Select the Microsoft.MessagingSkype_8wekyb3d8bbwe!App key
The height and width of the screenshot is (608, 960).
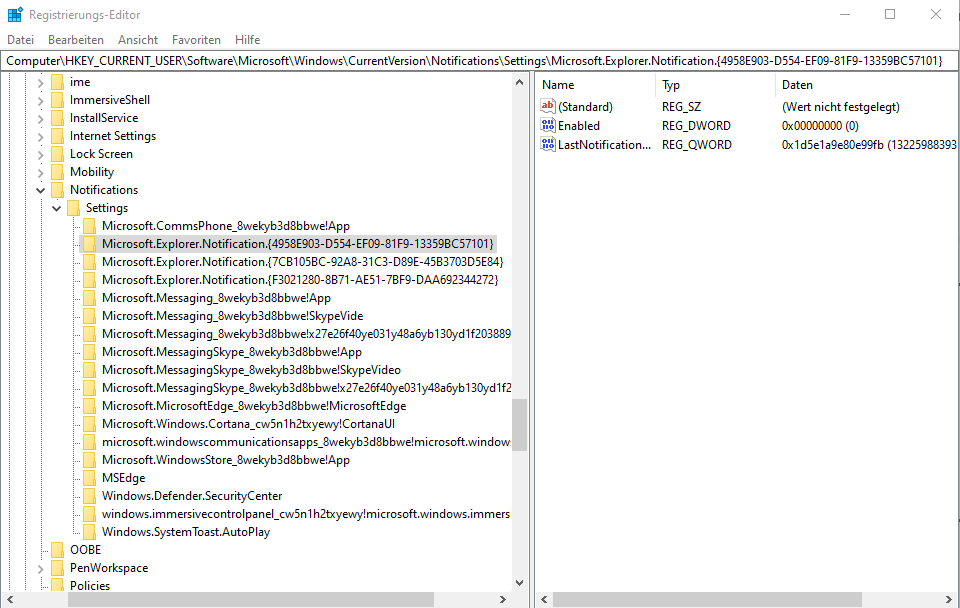coord(232,352)
